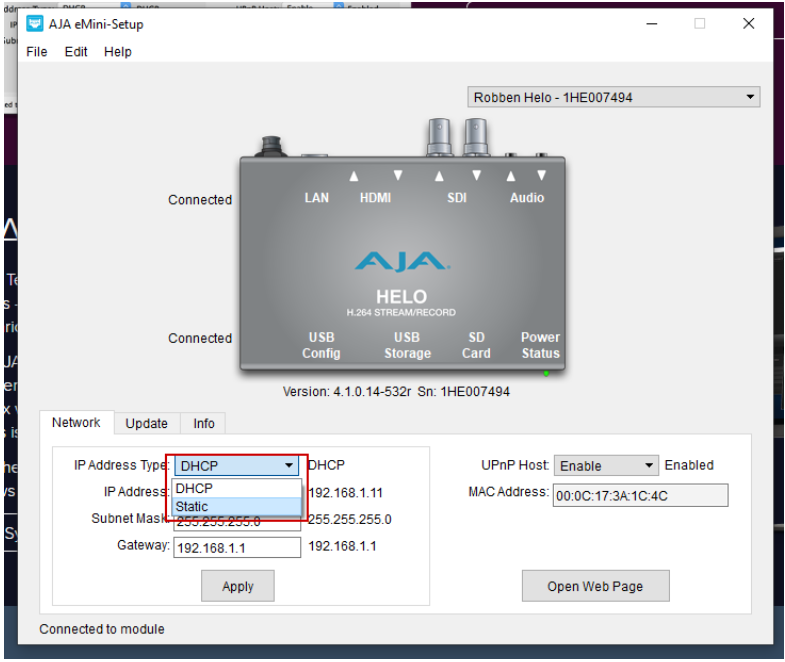The height and width of the screenshot is (662, 785).
Task: Expand the Robben Helo device selector dropdown
Action: pyautogui.click(x=614, y=97)
